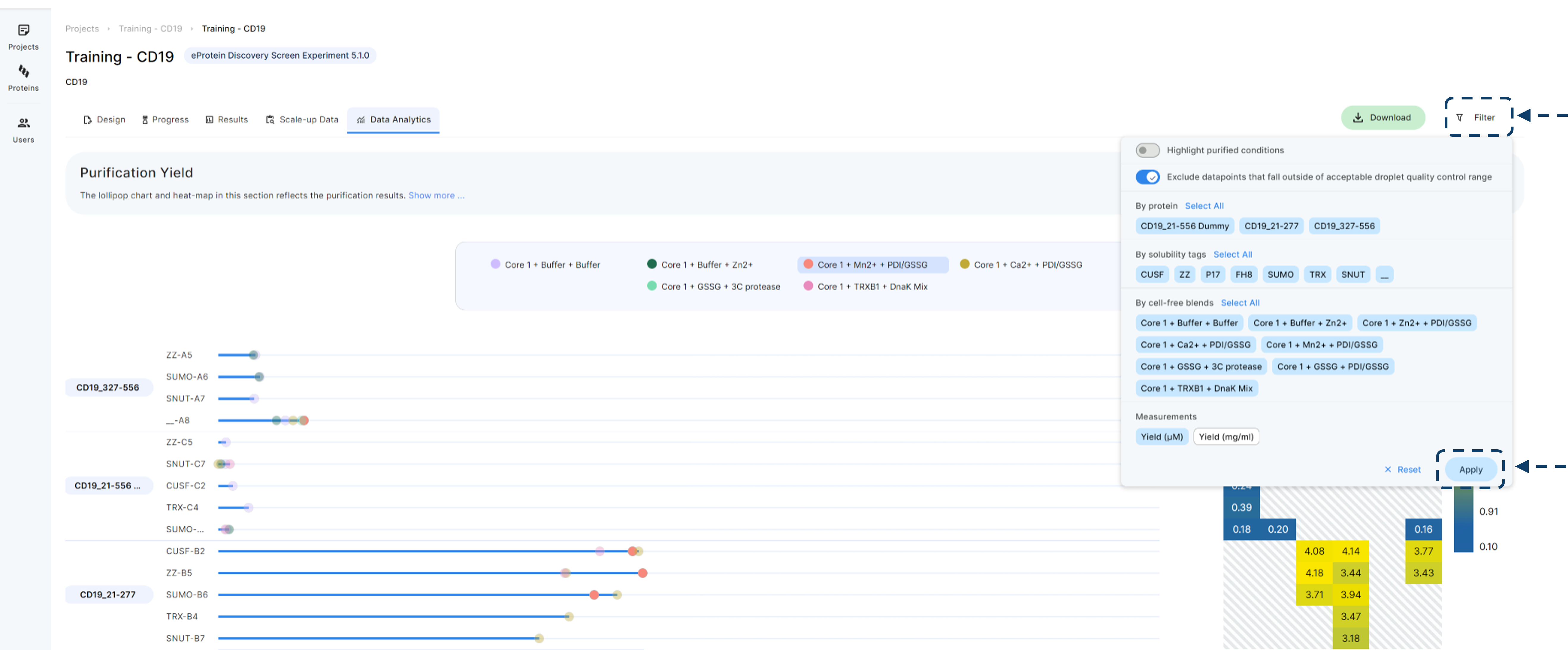Click the Design tab icon

point(87,120)
